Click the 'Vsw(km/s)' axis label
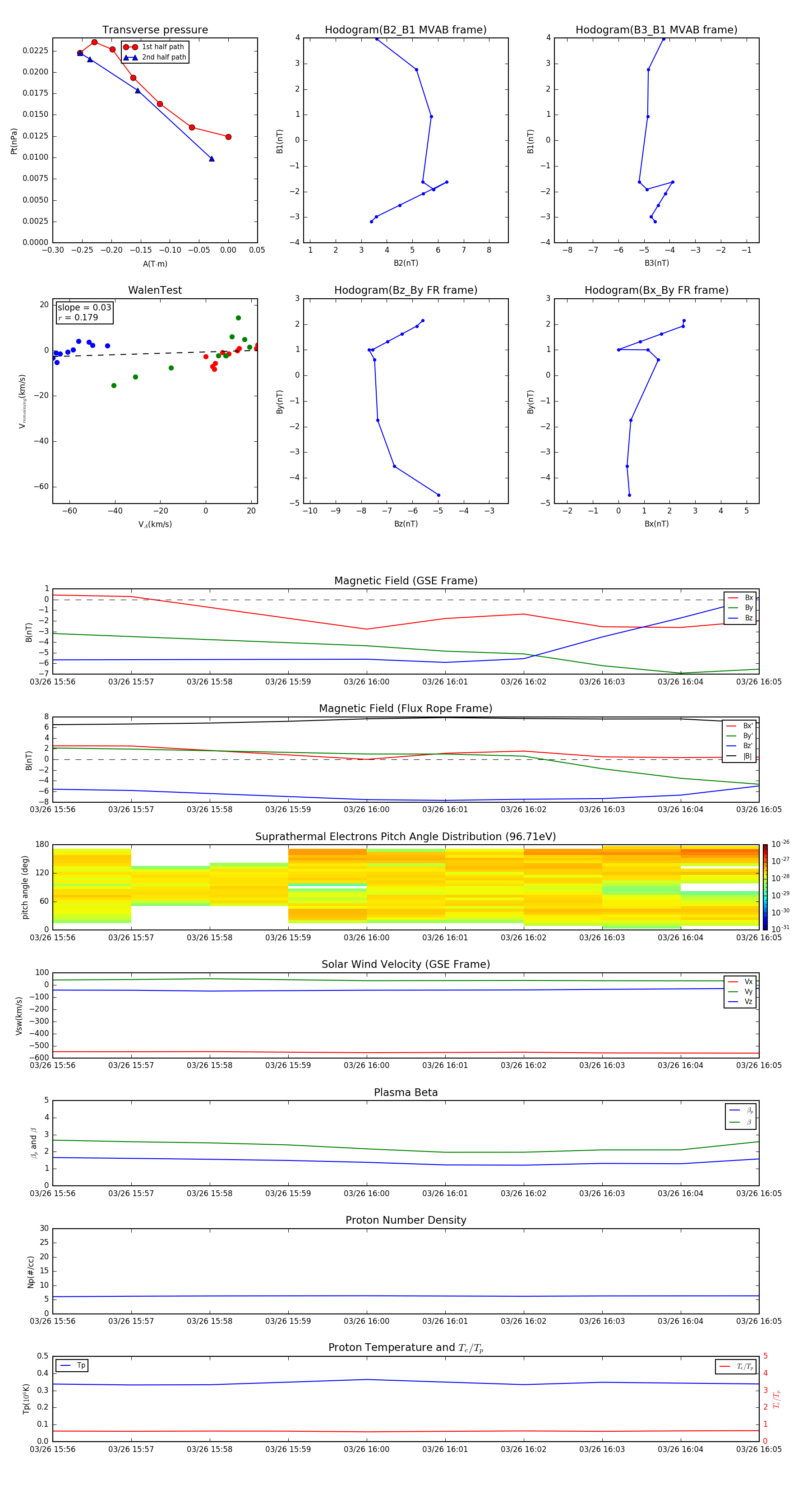The height and width of the screenshot is (1489, 812). (19, 1016)
